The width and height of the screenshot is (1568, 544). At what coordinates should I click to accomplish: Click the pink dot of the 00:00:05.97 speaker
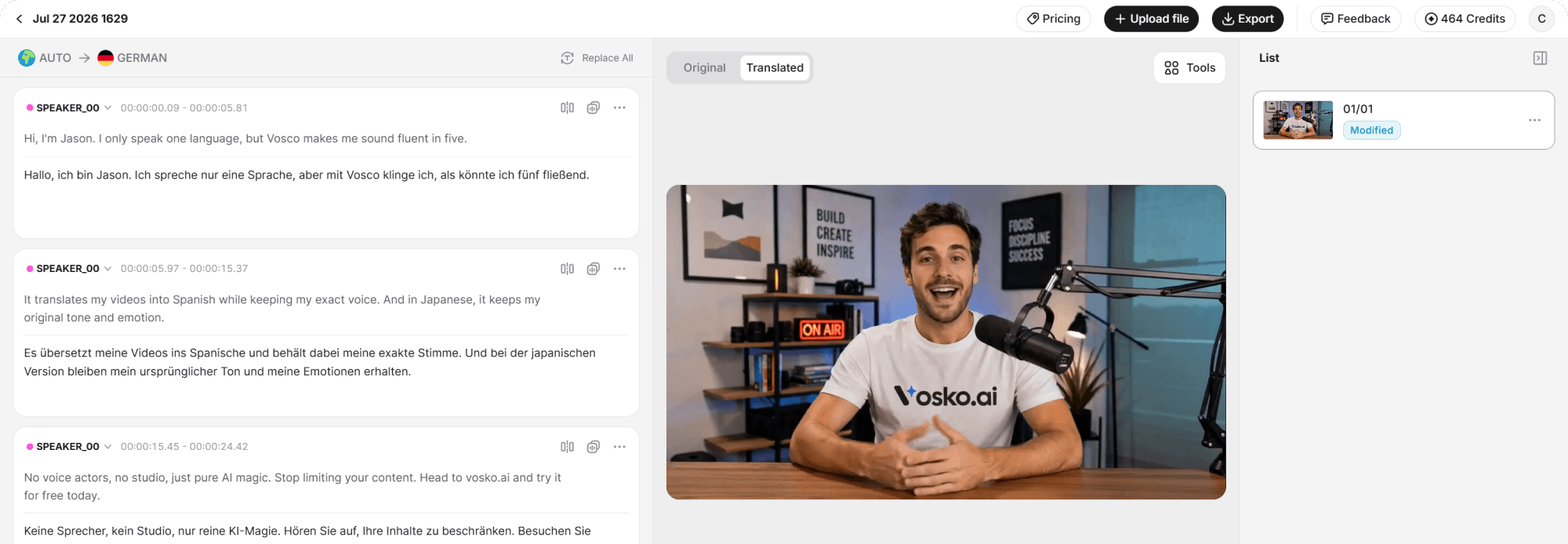30,269
